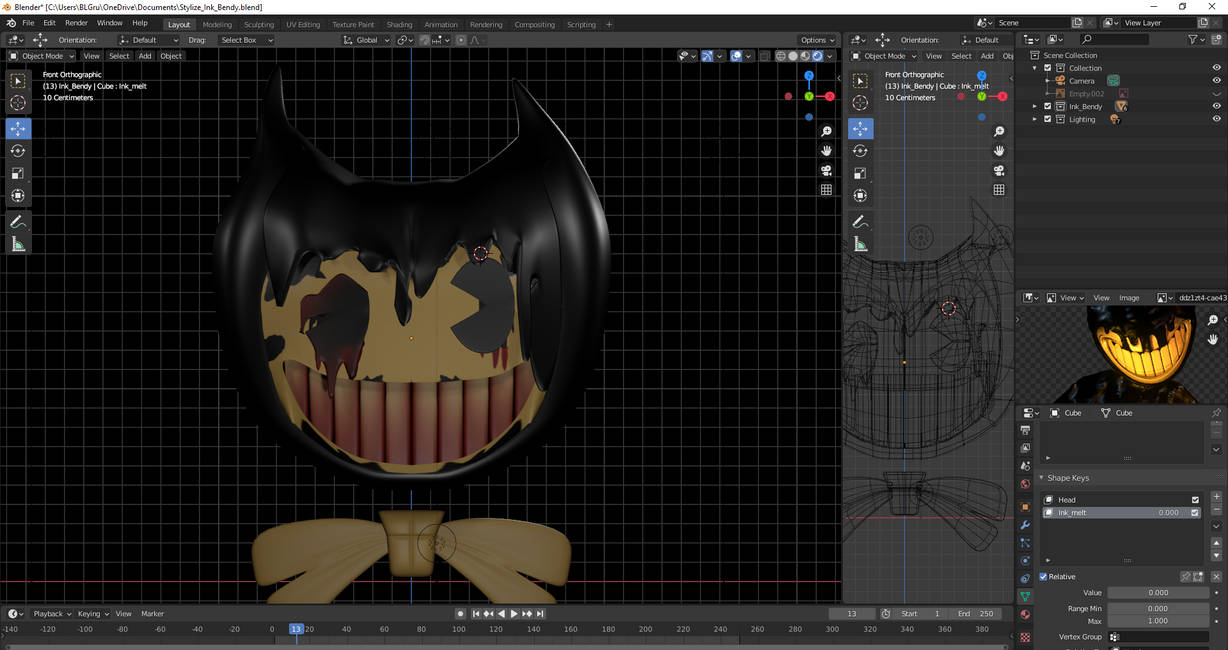Switch to the Shading workspace tab
This screenshot has width=1228, height=650.
400,24
